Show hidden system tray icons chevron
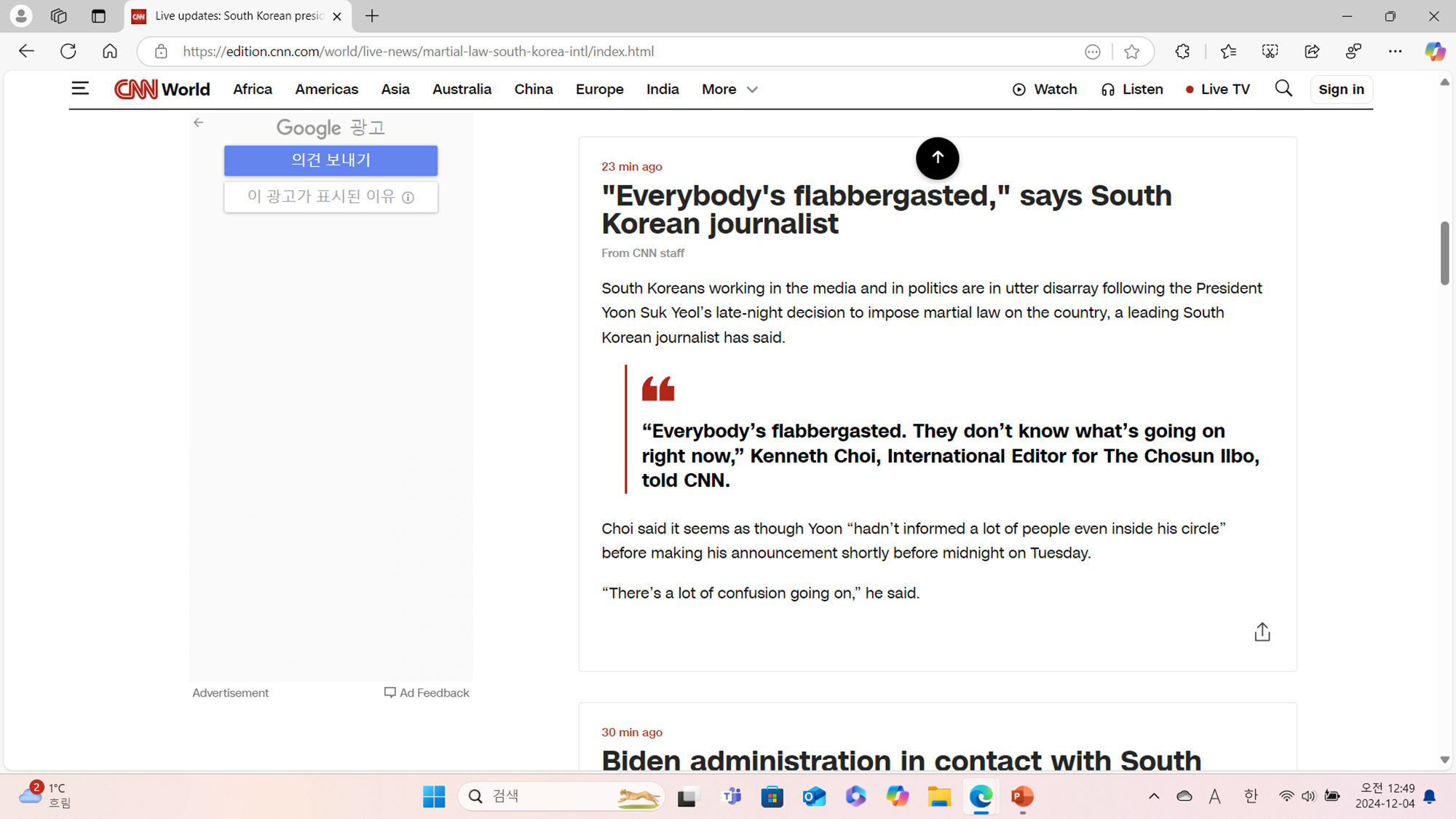Viewport: 1456px width, 819px height. pyautogui.click(x=1154, y=796)
